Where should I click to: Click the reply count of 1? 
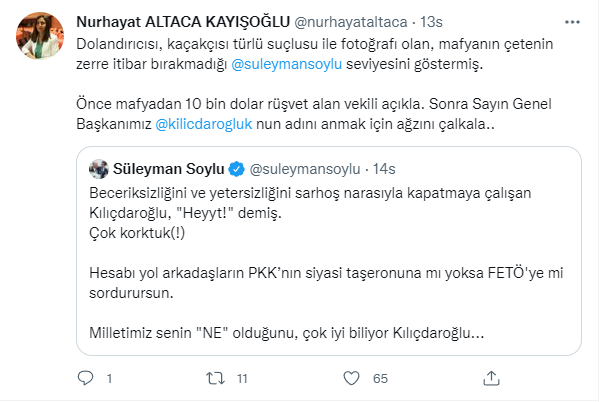click(107, 380)
